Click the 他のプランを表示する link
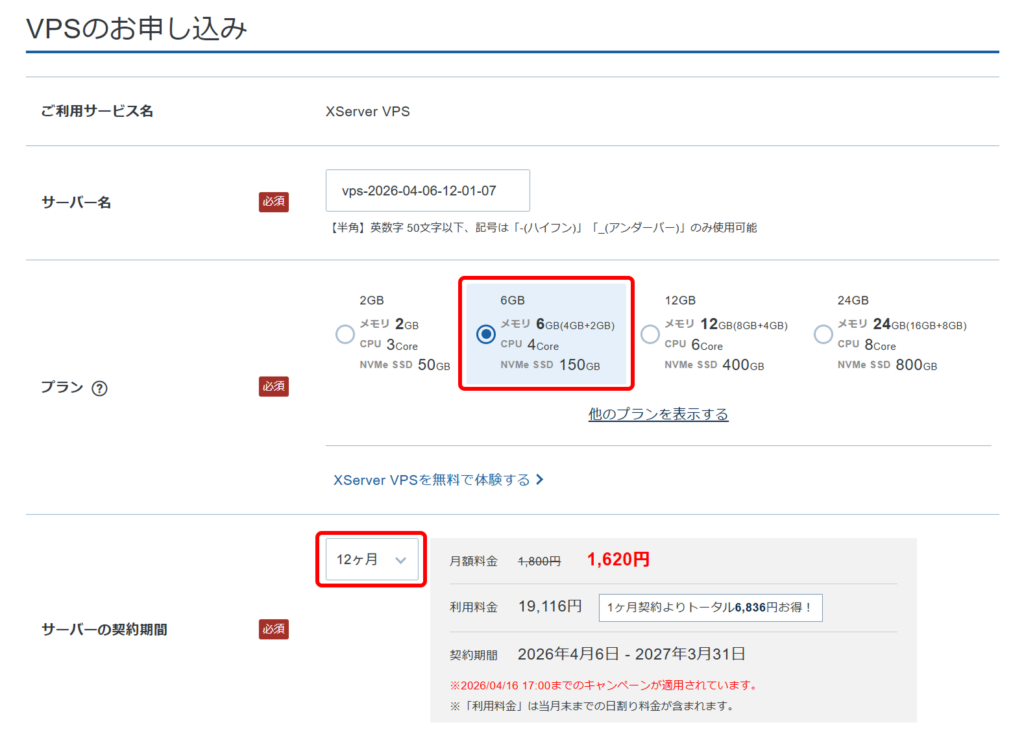Image resolution: width=1024 pixels, height=740 pixels. 658,414
